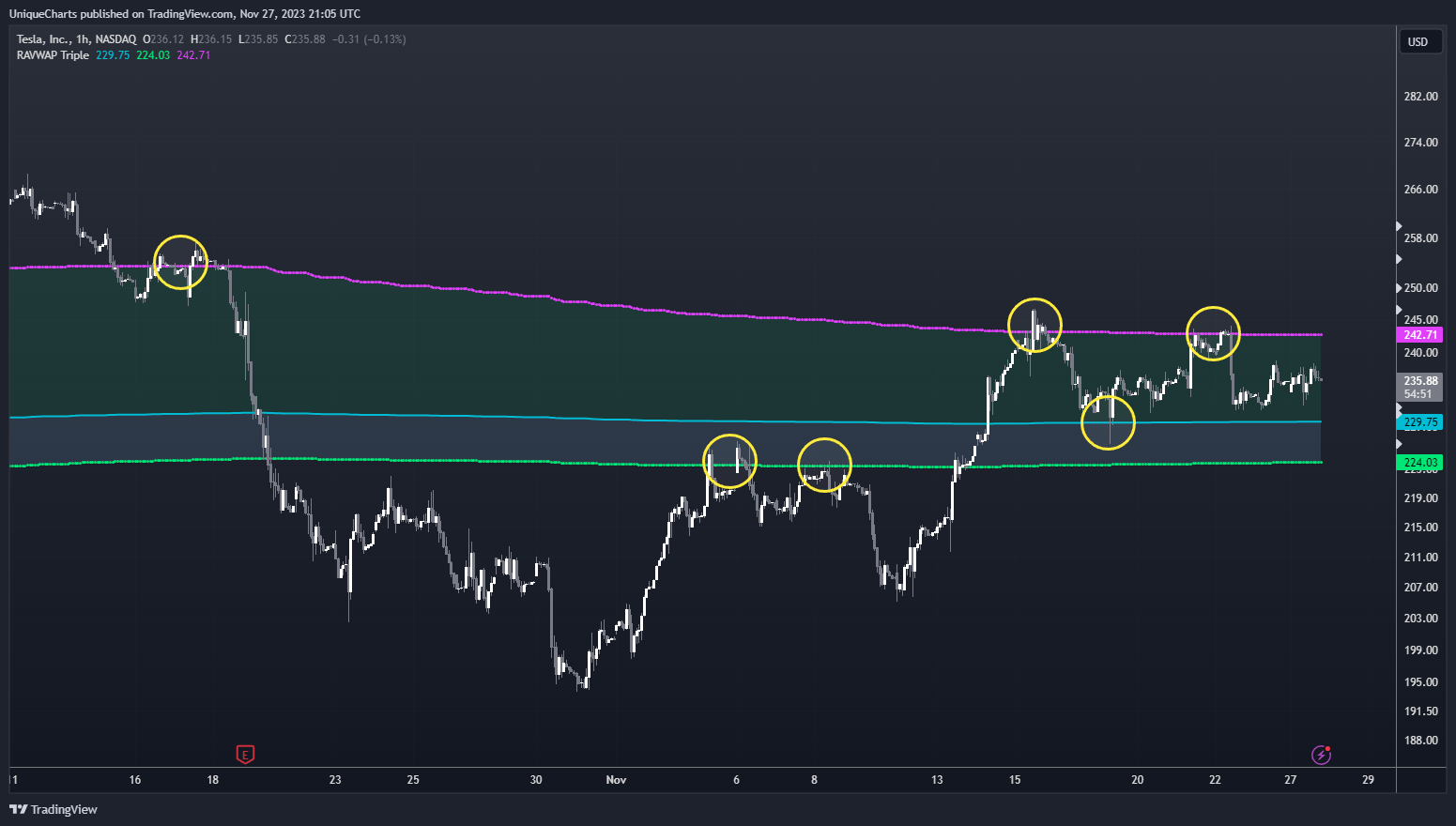Click the purple lightning bolt icon
The height and width of the screenshot is (826, 1456).
pos(1321,754)
